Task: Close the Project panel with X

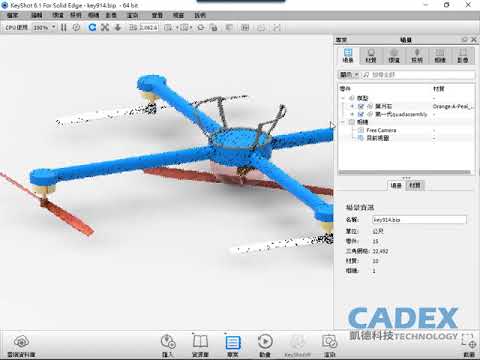Action: point(474,39)
